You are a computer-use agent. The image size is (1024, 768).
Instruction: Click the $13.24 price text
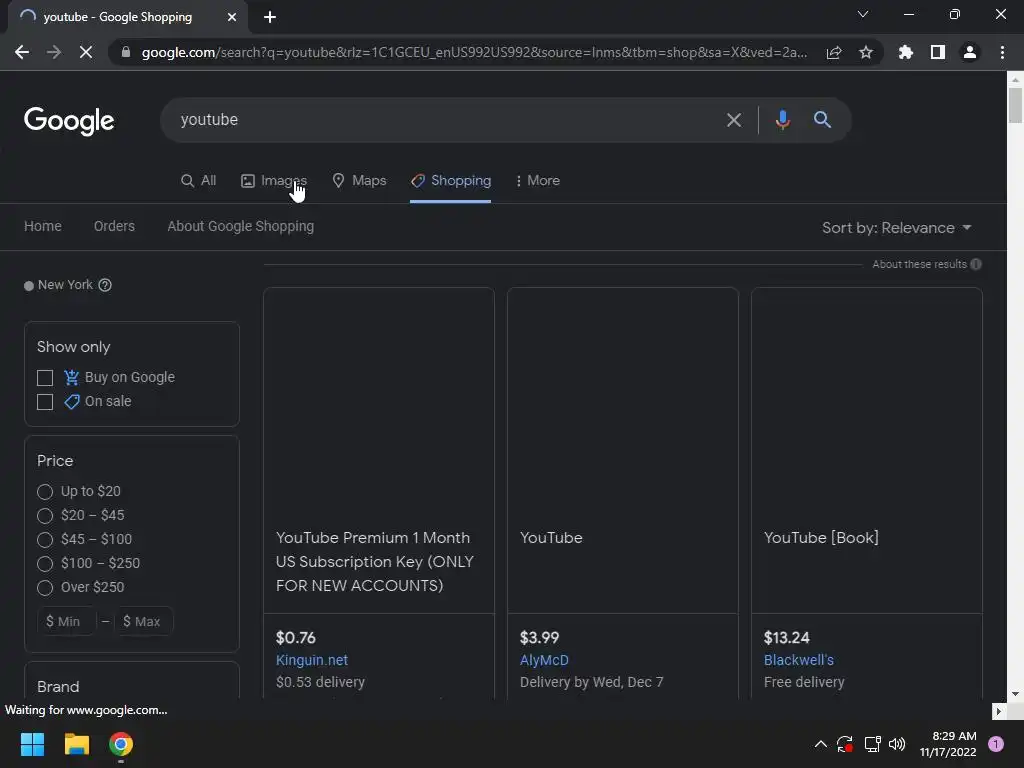click(x=786, y=637)
